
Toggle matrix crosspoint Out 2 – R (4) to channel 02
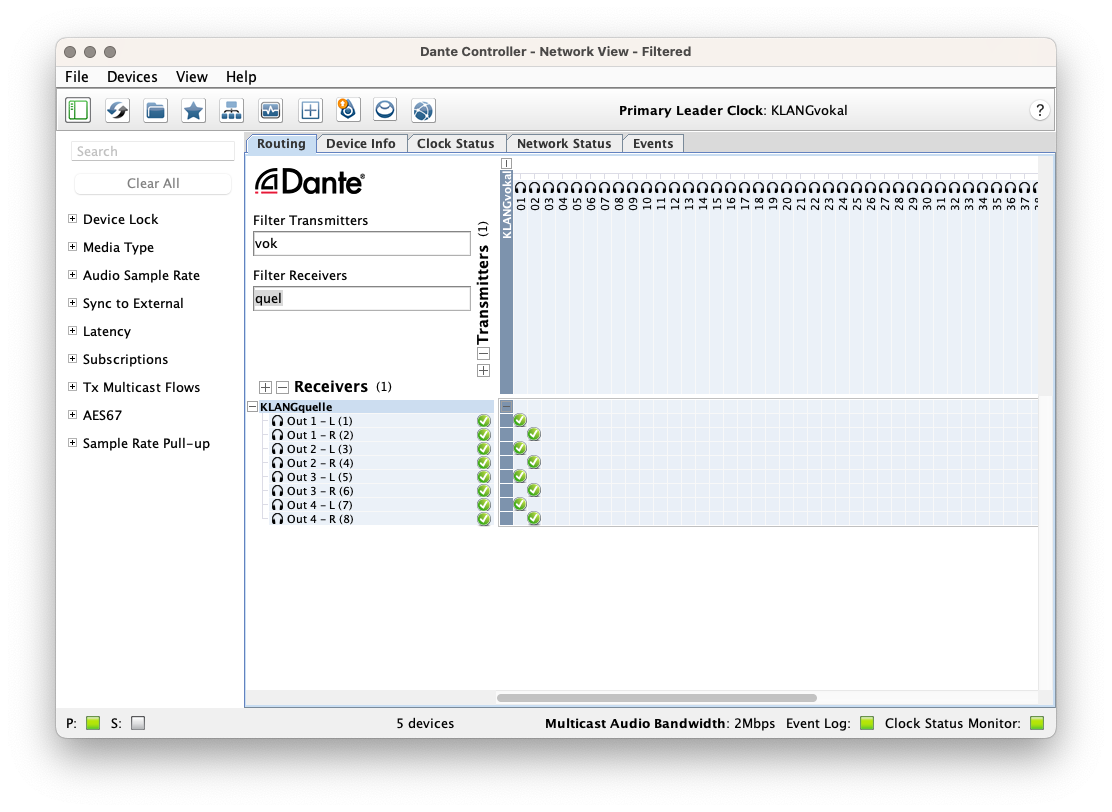pos(534,462)
